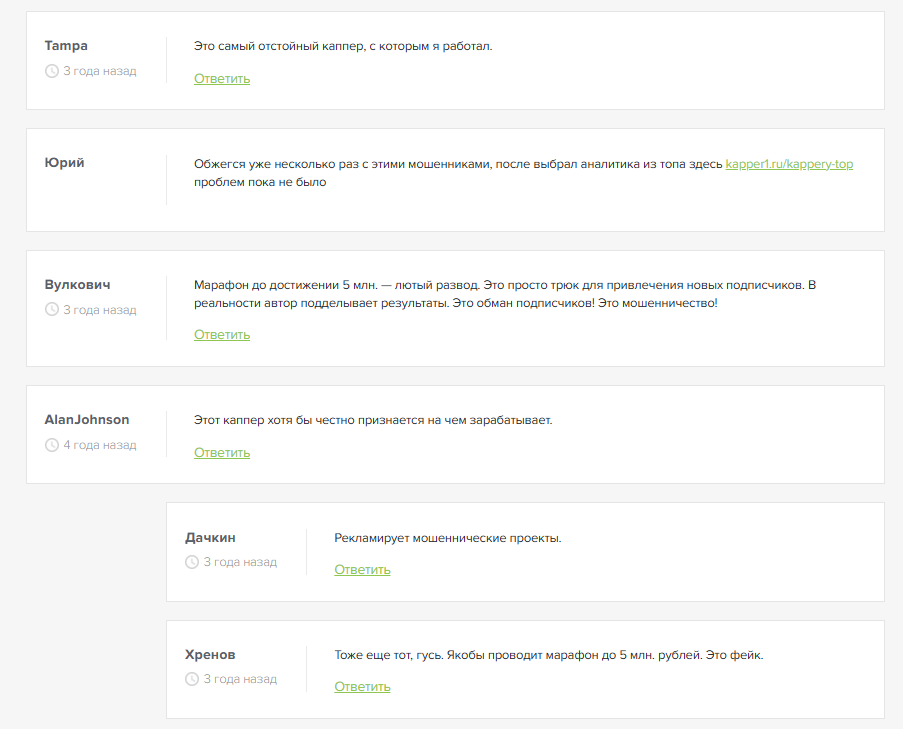Click the author name Хренов
This screenshot has width=903, height=729.
[x=210, y=655]
